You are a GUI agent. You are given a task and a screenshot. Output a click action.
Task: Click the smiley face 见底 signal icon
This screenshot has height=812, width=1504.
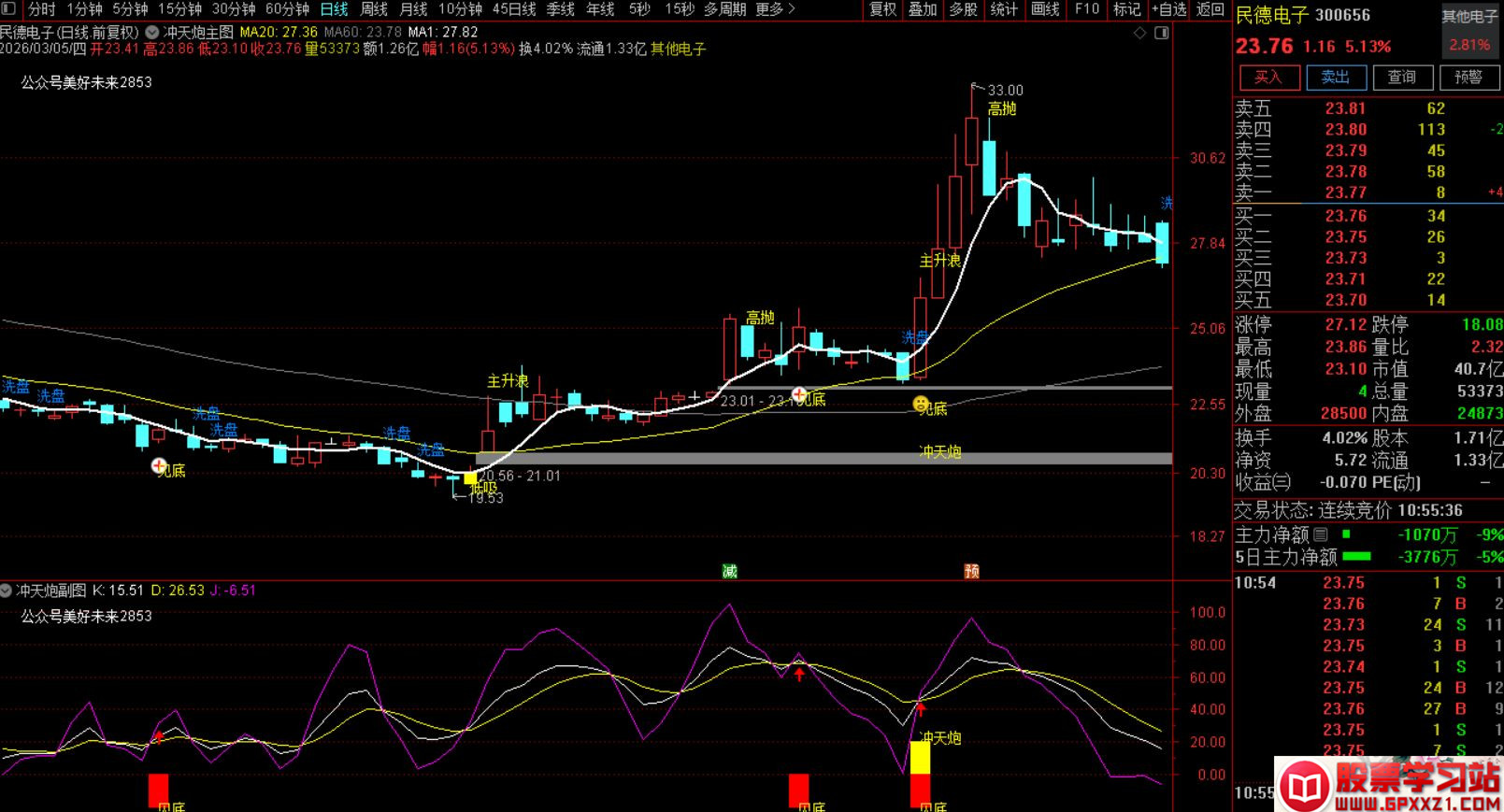coord(921,404)
